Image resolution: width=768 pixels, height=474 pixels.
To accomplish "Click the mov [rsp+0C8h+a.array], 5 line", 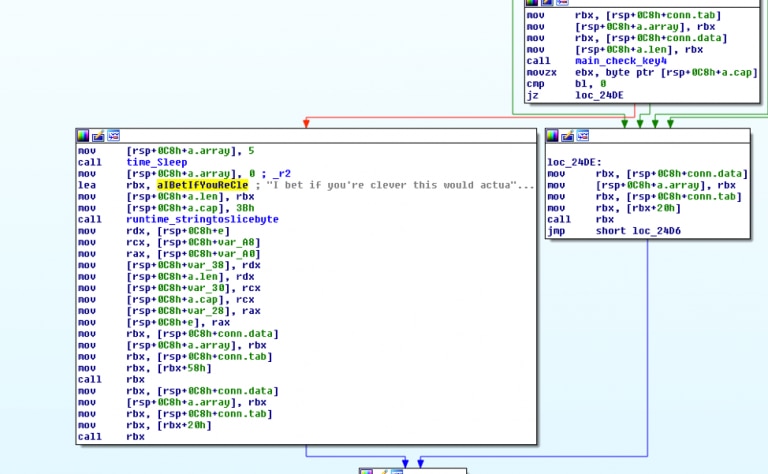I will 167,151.
